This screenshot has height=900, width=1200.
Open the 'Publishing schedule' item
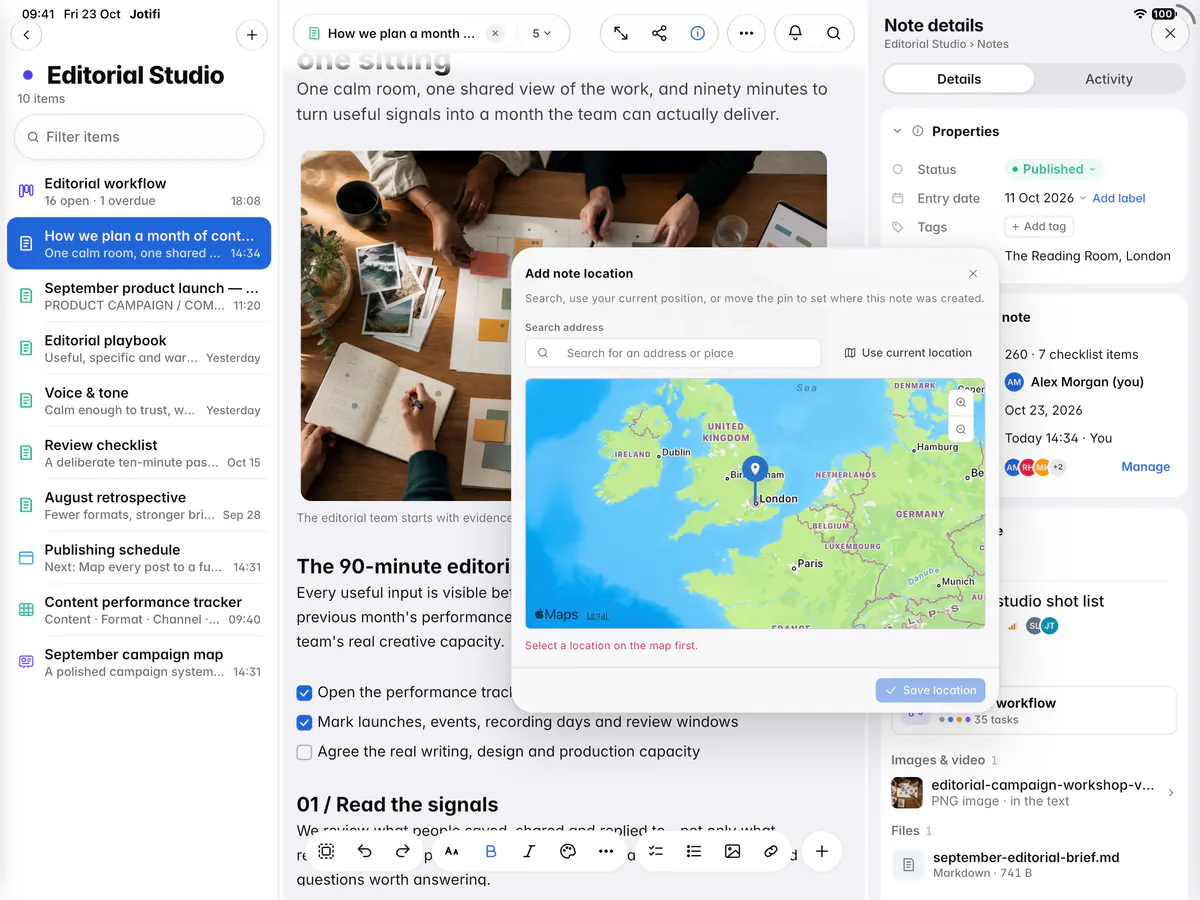[x=139, y=558]
